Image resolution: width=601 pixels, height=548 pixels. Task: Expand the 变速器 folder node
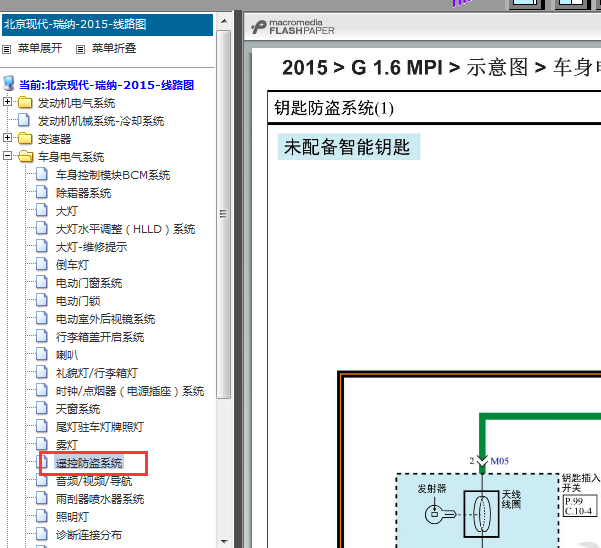[7, 138]
